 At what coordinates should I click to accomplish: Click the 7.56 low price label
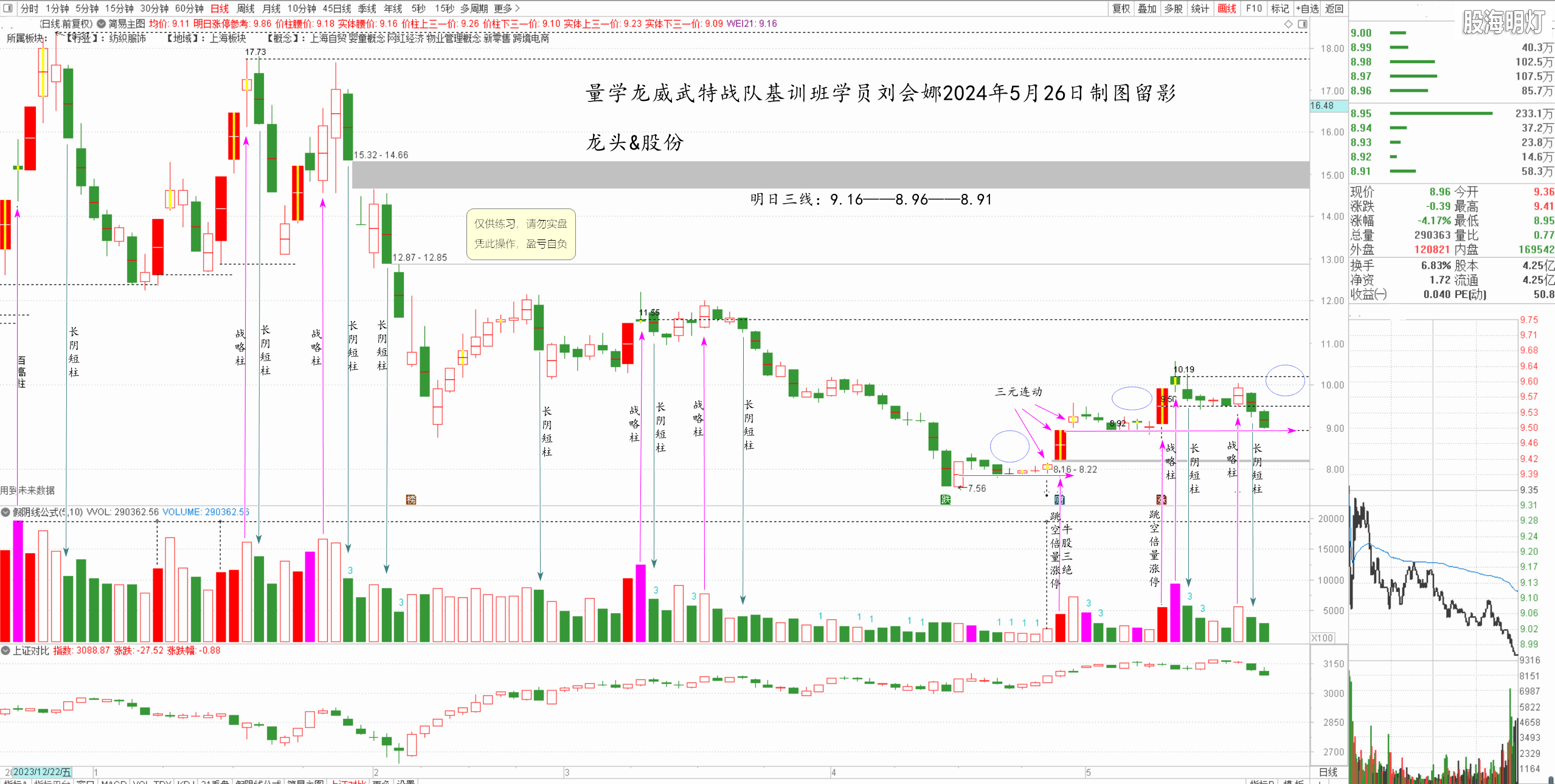coord(977,488)
